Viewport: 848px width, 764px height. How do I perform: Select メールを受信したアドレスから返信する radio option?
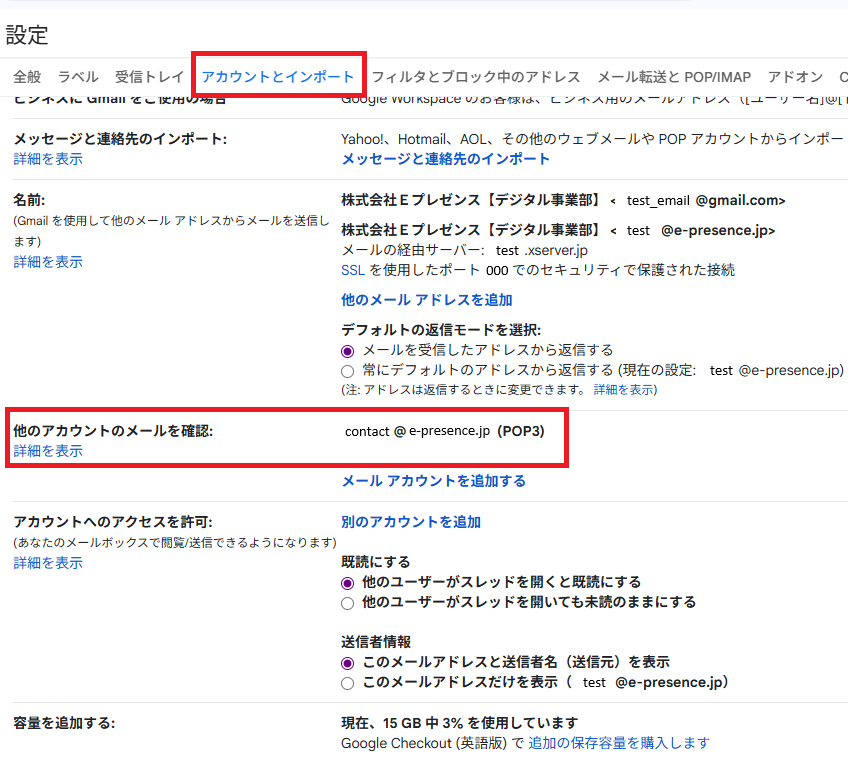pyautogui.click(x=348, y=351)
